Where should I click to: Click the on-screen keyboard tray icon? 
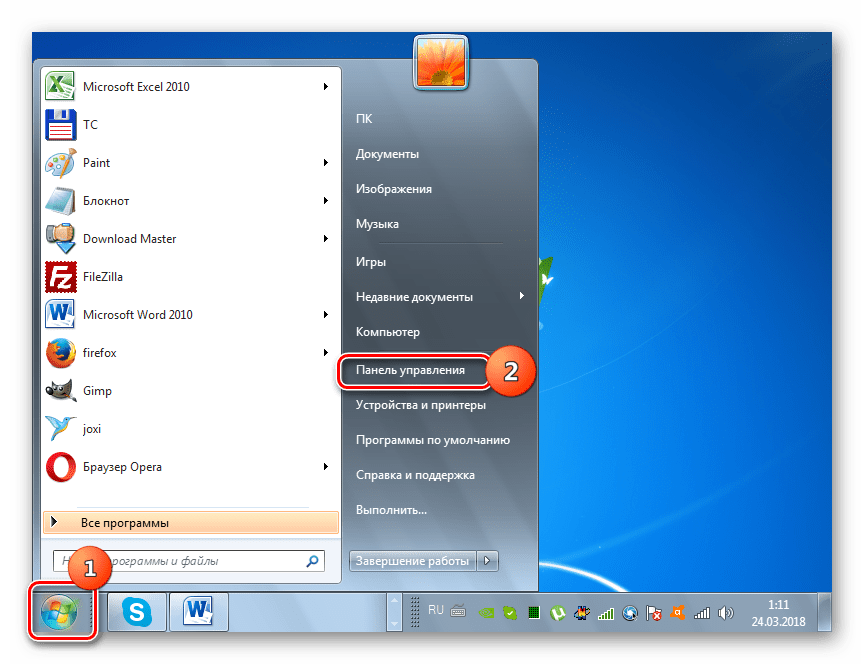click(458, 611)
